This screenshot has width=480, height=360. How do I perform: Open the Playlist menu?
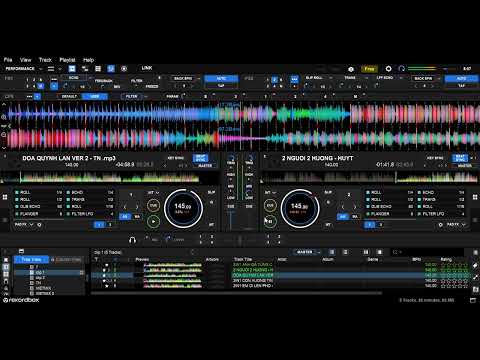[67, 60]
